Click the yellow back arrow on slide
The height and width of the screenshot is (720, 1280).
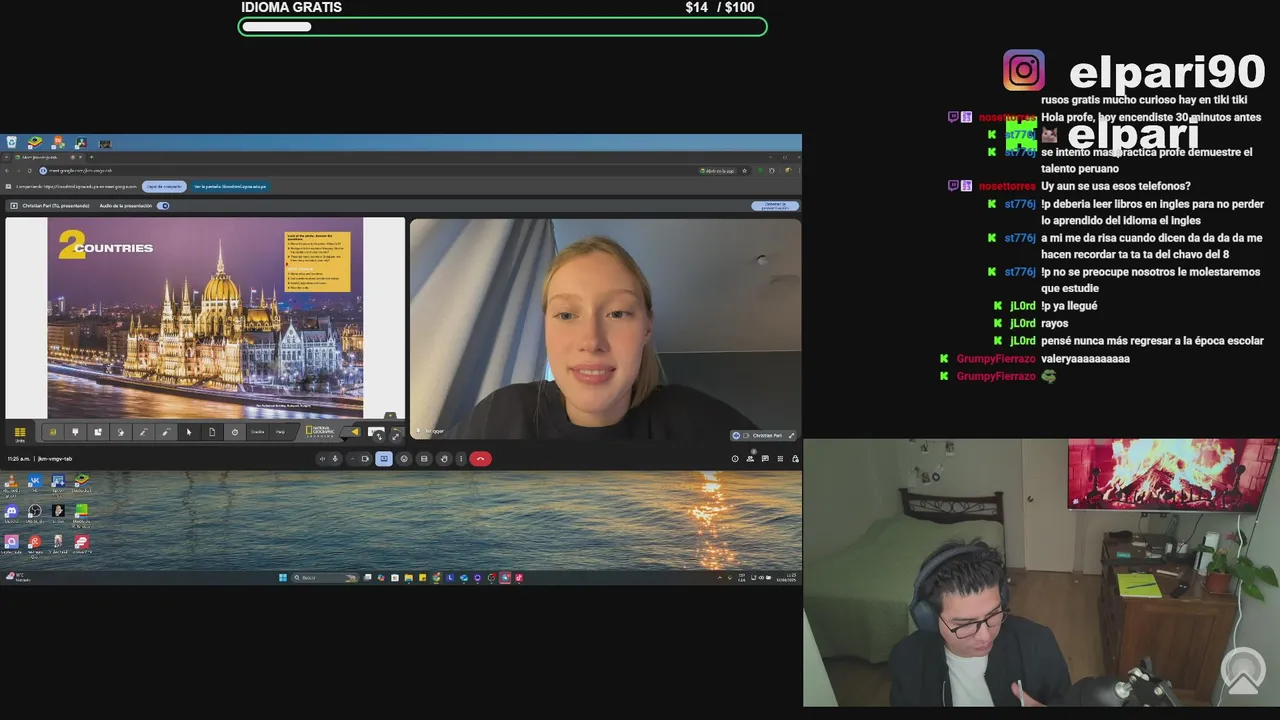point(355,432)
